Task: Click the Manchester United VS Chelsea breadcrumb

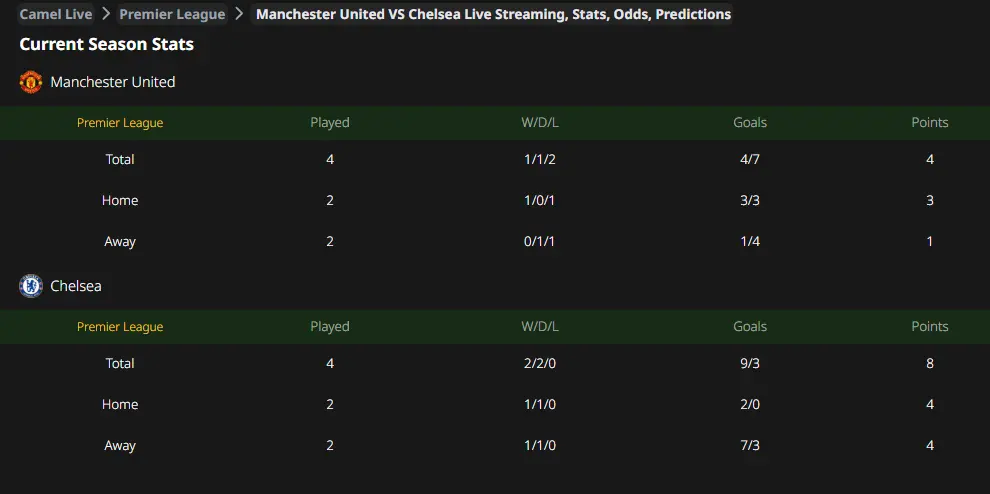Action: [x=493, y=14]
